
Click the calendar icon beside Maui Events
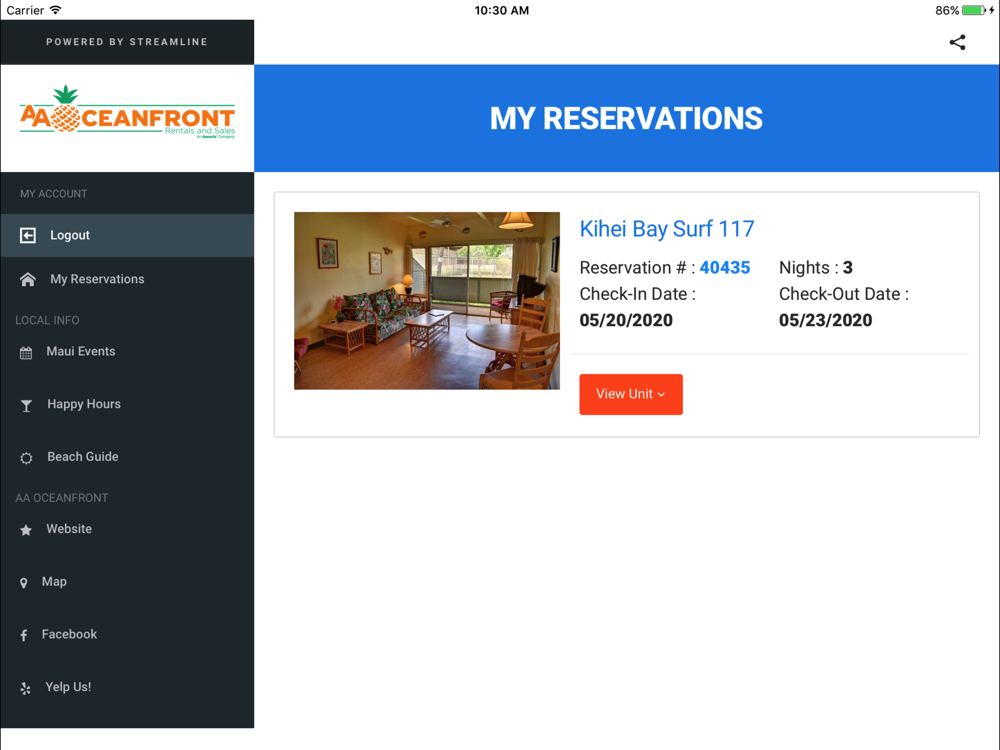click(26, 353)
